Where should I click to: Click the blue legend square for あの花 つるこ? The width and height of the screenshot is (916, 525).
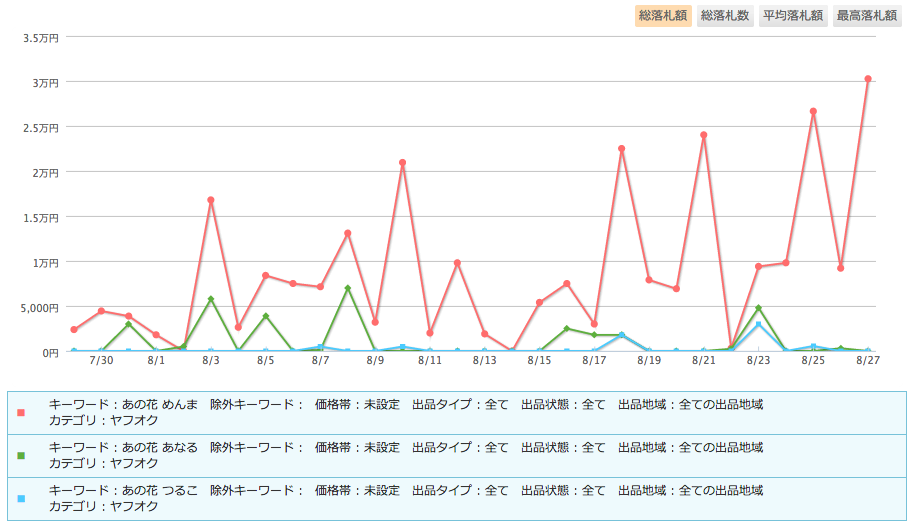point(21,498)
